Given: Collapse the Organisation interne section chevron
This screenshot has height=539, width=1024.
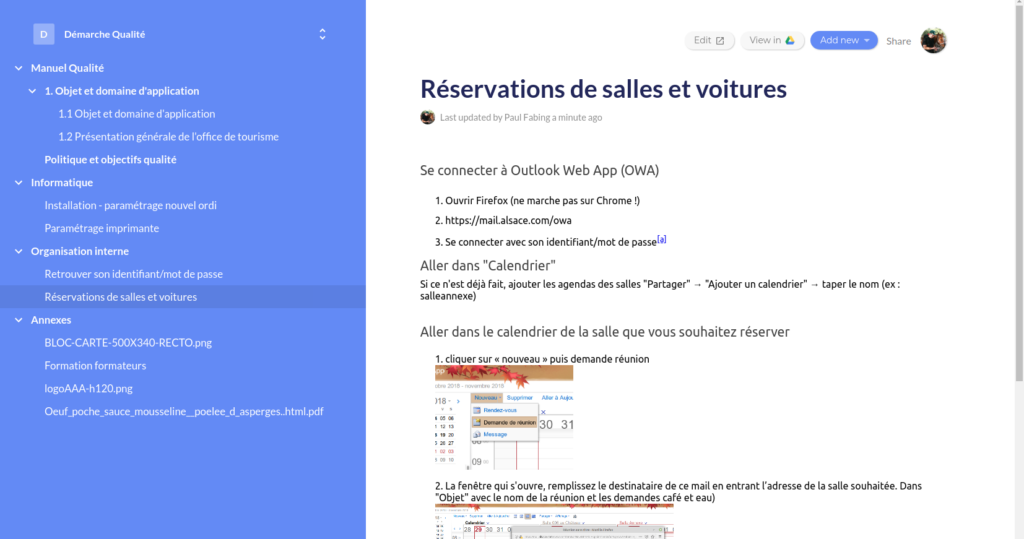Looking at the screenshot, I should [x=18, y=251].
